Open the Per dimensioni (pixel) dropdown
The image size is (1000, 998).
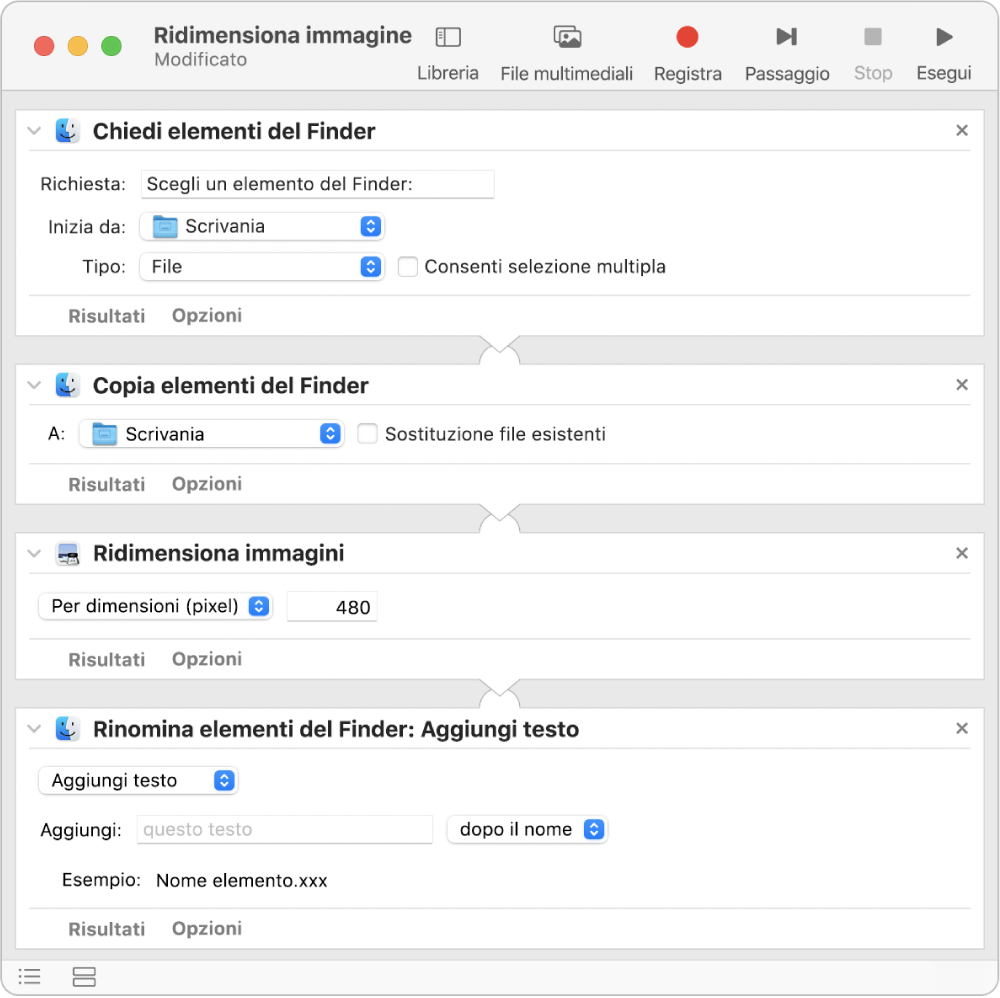pyautogui.click(x=155, y=607)
